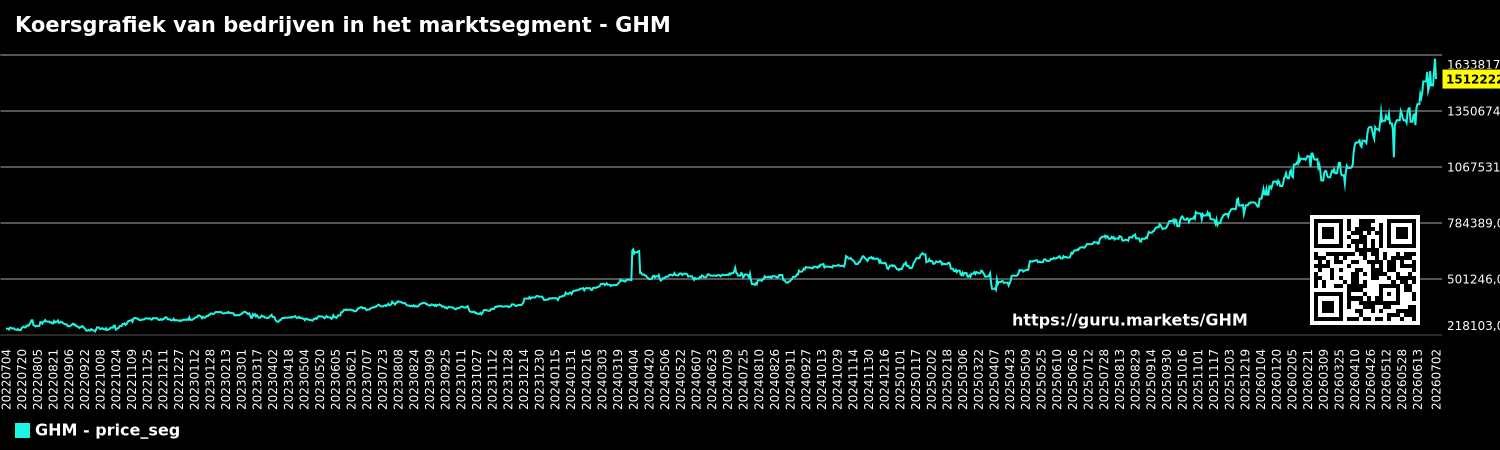Select the 1633817 y-axis label
Viewport: 1500px width, 450px height.
(1473, 65)
